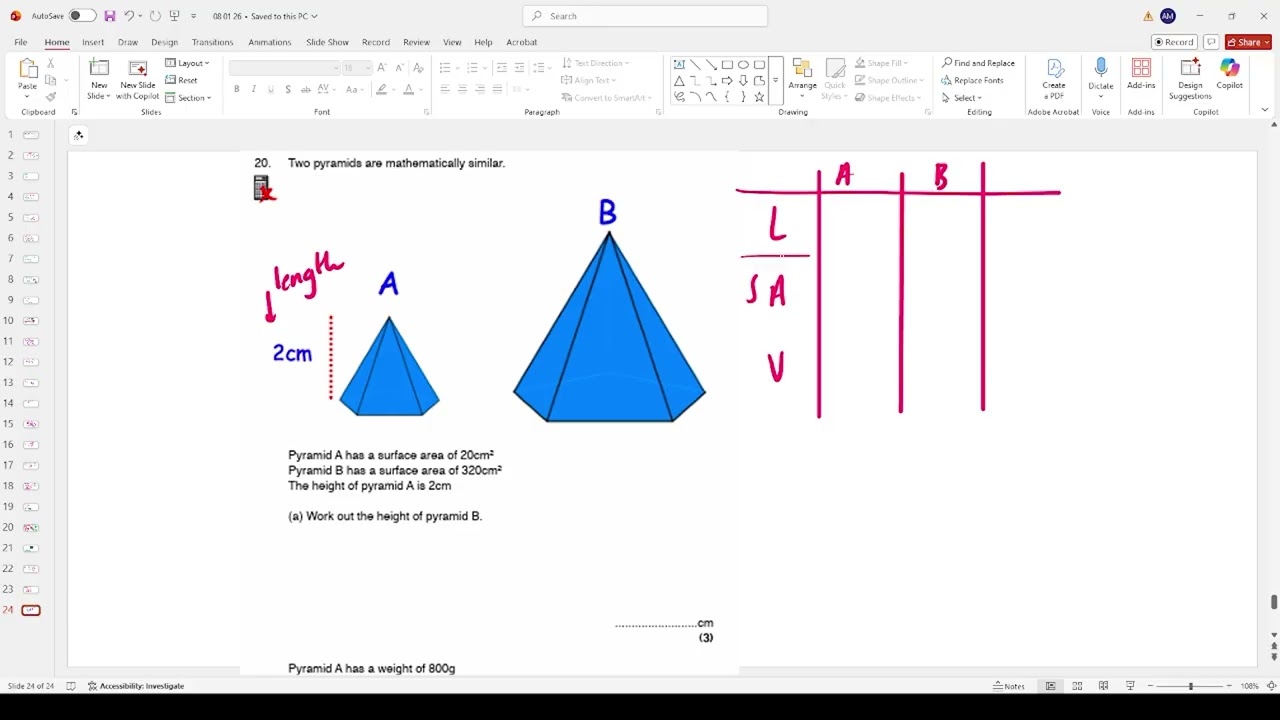Viewport: 1280px width, 720px height.
Task: Open the font name combo box
Action: pyautogui.click(x=284, y=67)
